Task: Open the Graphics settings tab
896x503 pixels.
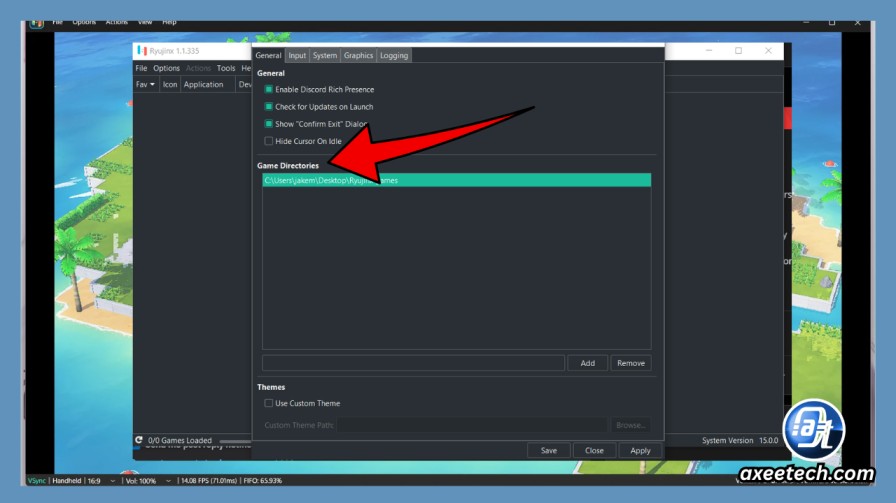Action: click(358, 55)
